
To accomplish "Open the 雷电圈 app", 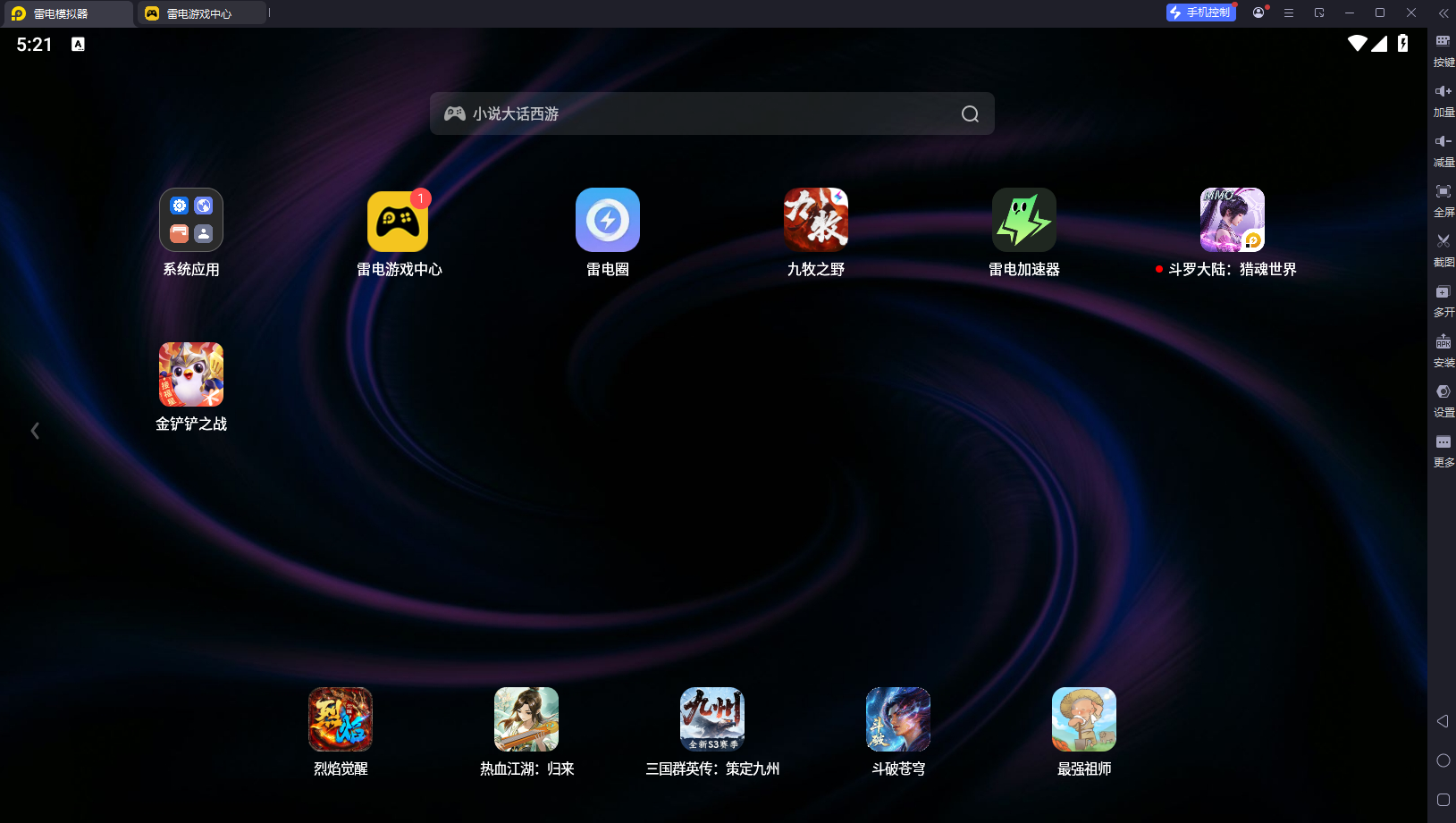I will coord(608,220).
